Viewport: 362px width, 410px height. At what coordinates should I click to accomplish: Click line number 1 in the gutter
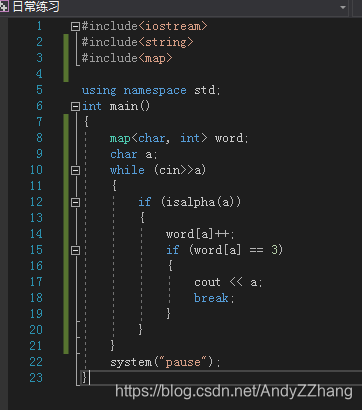tap(39, 26)
